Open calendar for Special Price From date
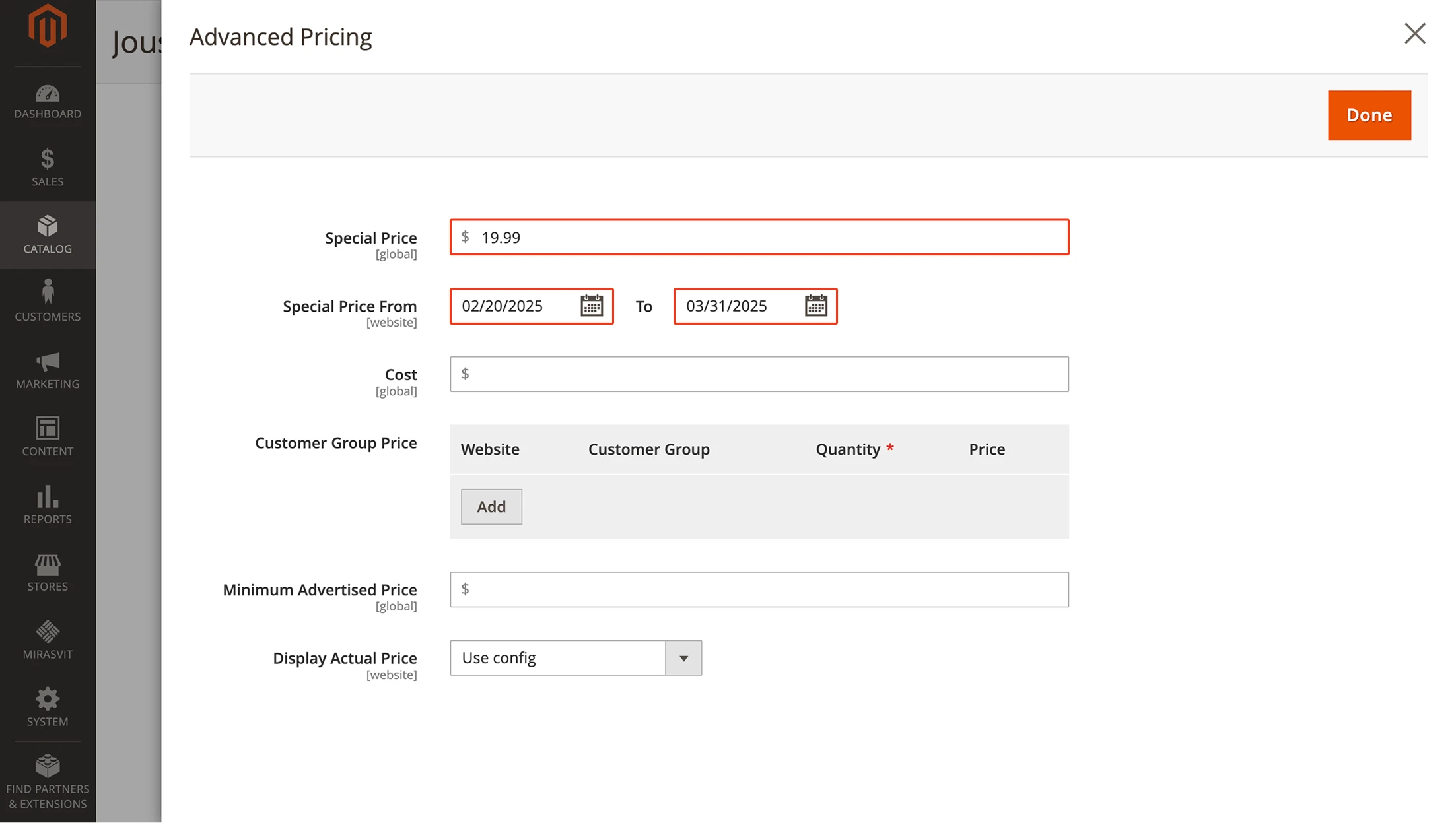Viewport: 1456px width, 823px height. pyautogui.click(x=591, y=306)
